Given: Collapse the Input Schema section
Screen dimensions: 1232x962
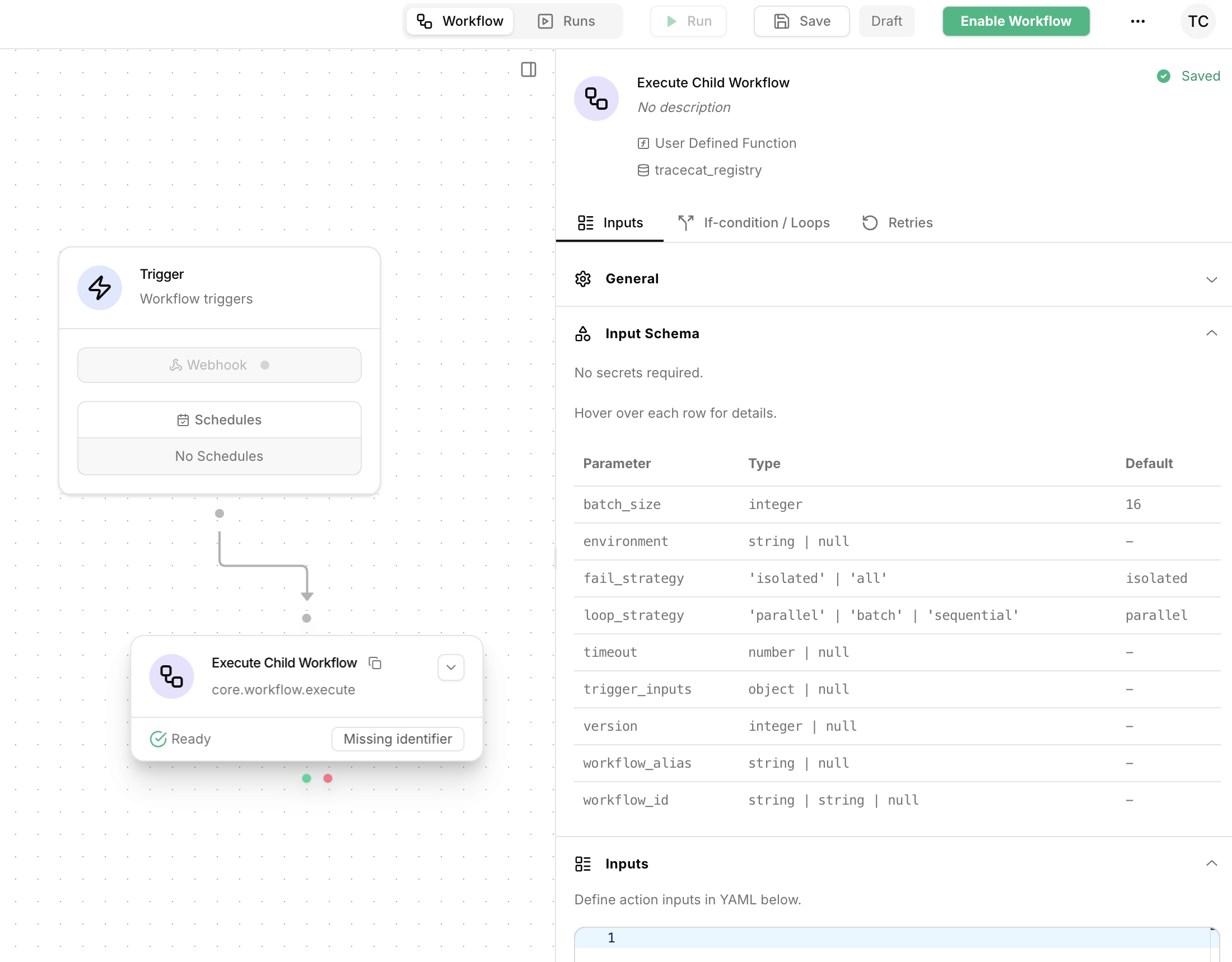Looking at the screenshot, I should tap(1211, 333).
